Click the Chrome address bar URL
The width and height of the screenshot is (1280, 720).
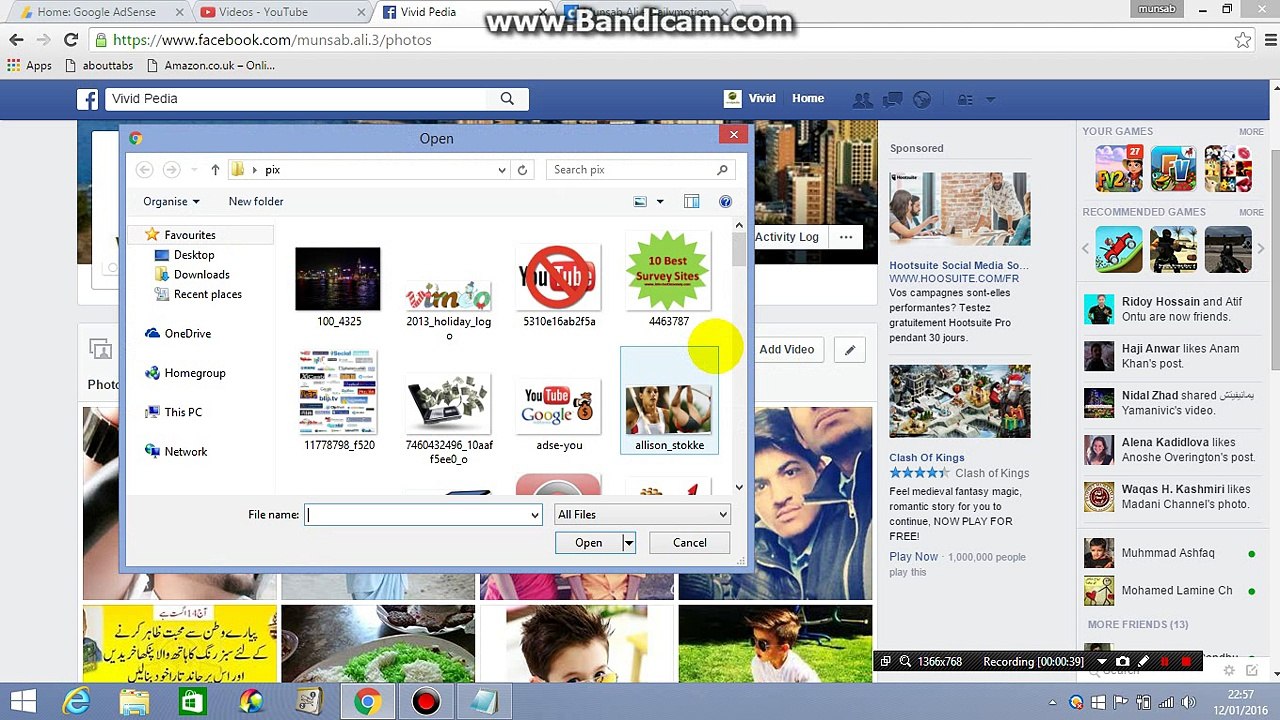coord(272,40)
